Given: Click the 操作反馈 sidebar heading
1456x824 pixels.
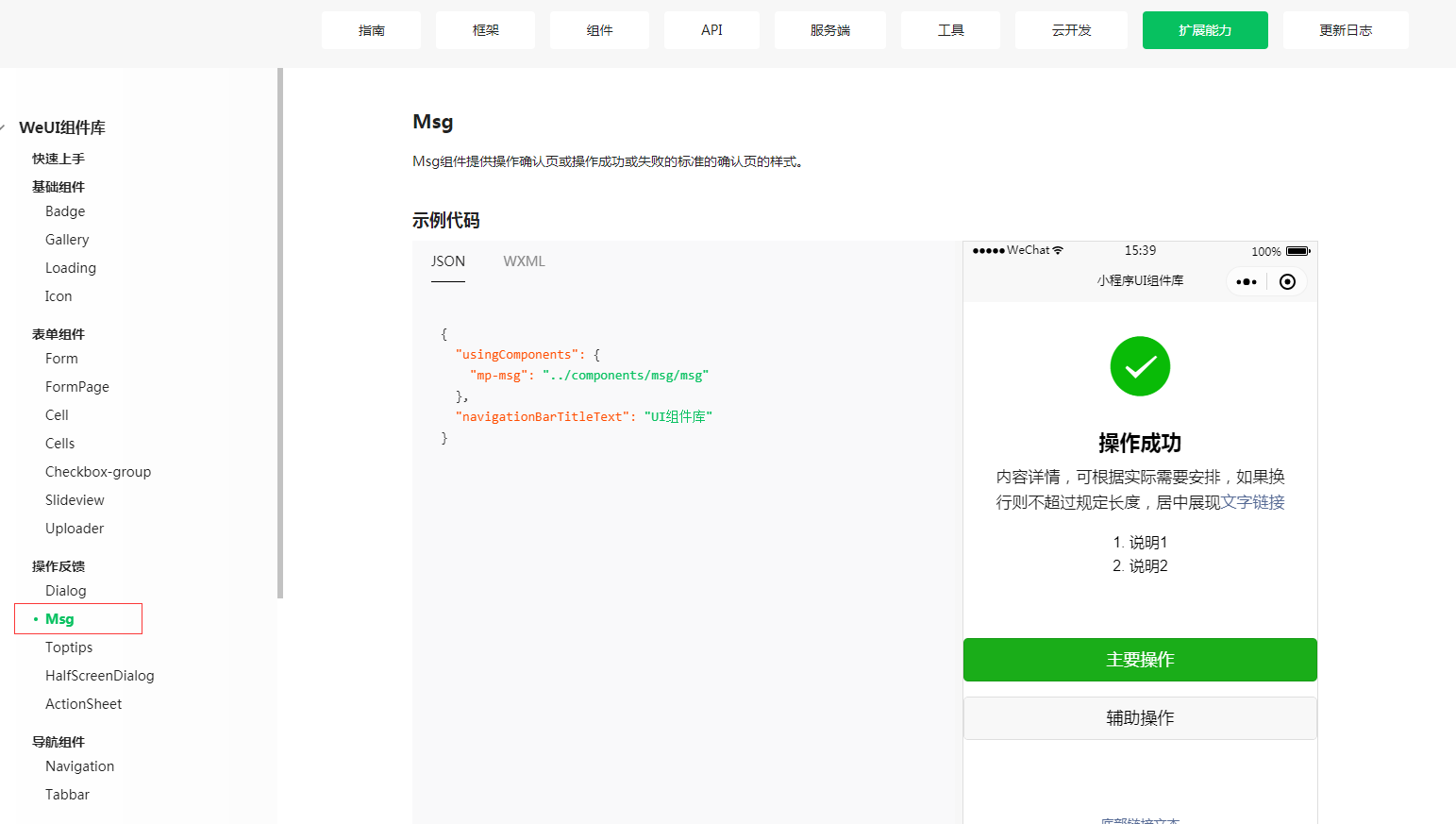Looking at the screenshot, I should point(59,566).
